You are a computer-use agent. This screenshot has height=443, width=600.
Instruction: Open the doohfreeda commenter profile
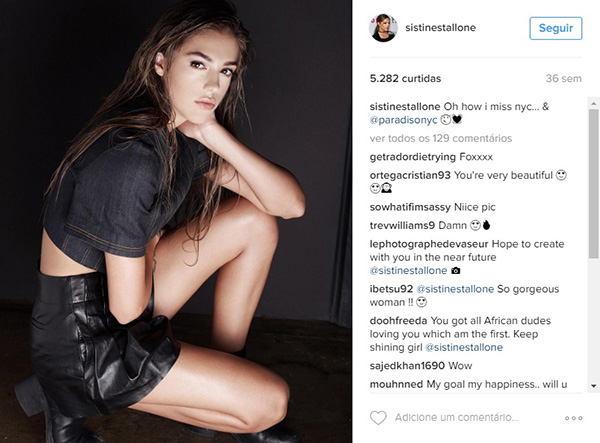[x=398, y=321]
